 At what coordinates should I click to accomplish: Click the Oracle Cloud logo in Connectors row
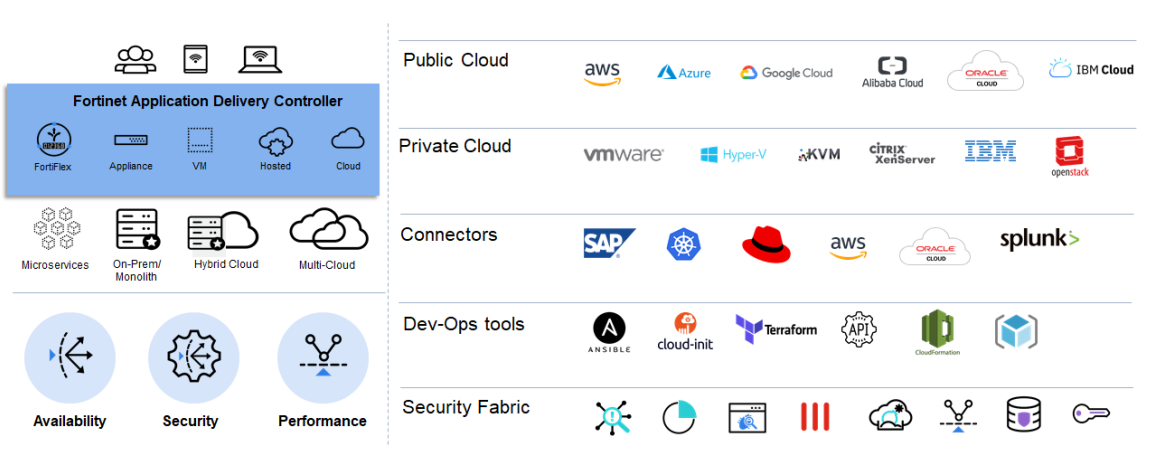click(x=935, y=246)
